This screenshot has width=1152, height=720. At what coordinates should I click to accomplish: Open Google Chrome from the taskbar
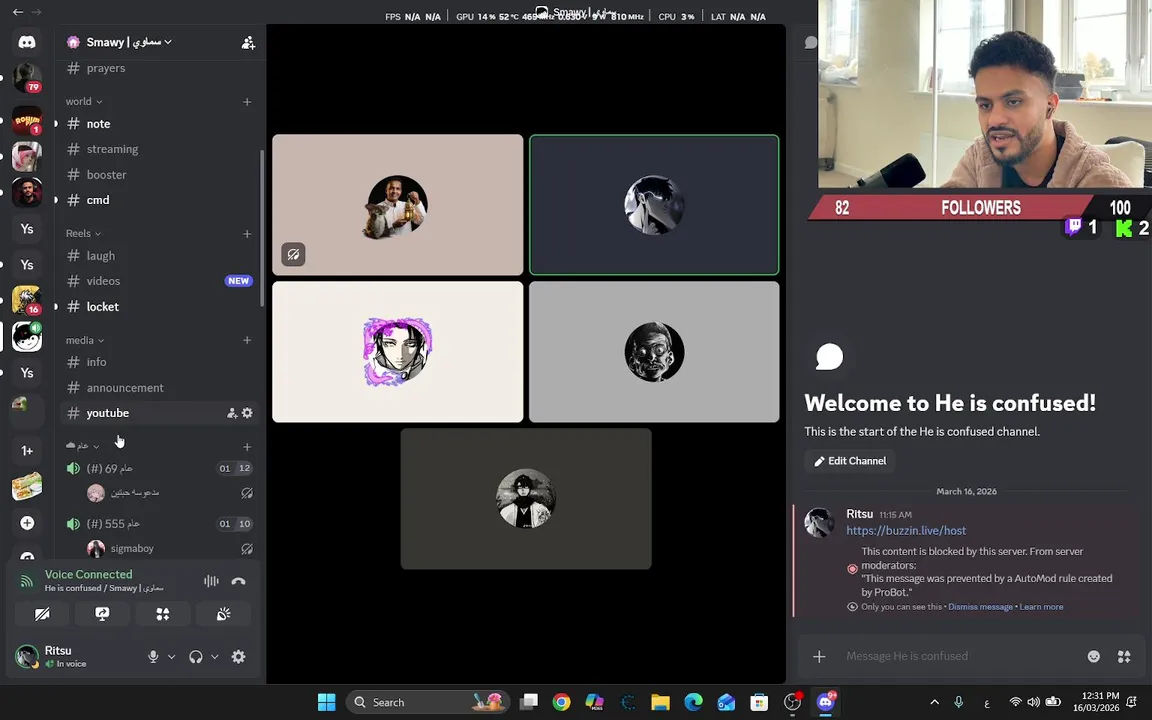(x=561, y=702)
